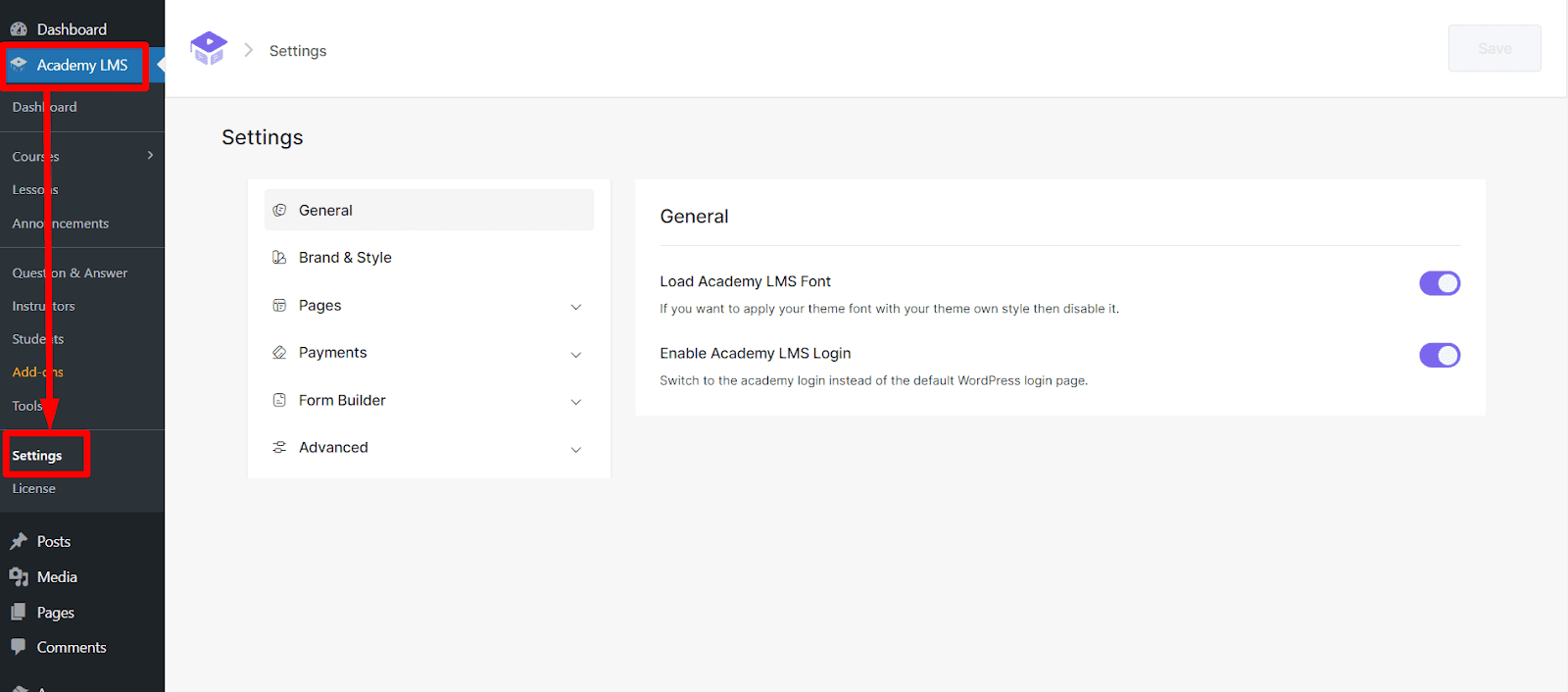Image resolution: width=1568 pixels, height=692 pixels.
Task: Click the Academy LMS logo in header
Action: click(x=209, y=48)
